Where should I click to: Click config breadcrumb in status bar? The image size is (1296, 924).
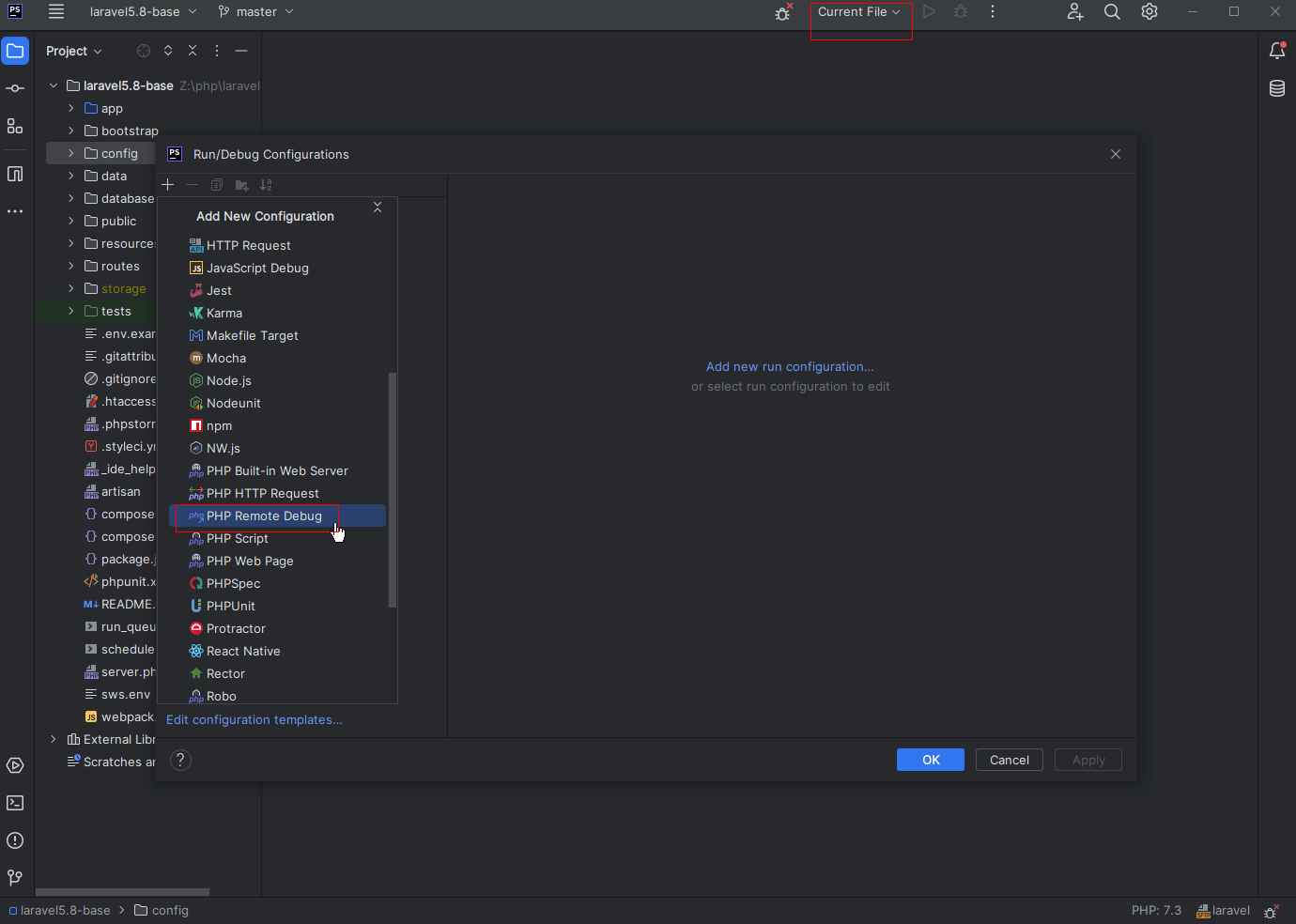(162, 910)
